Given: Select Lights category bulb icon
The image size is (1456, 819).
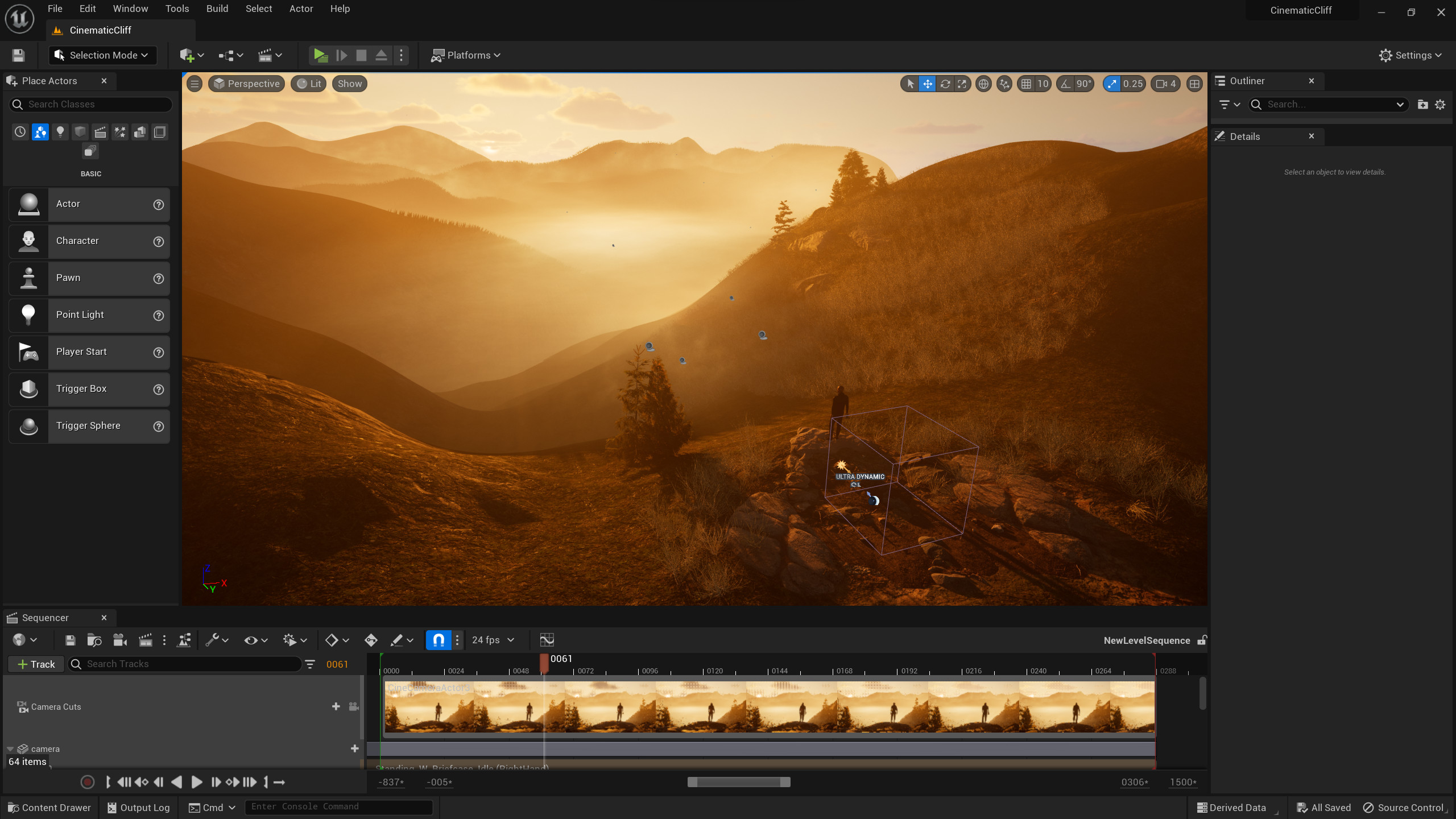Looking at the screenshot, I should (60, 132).
